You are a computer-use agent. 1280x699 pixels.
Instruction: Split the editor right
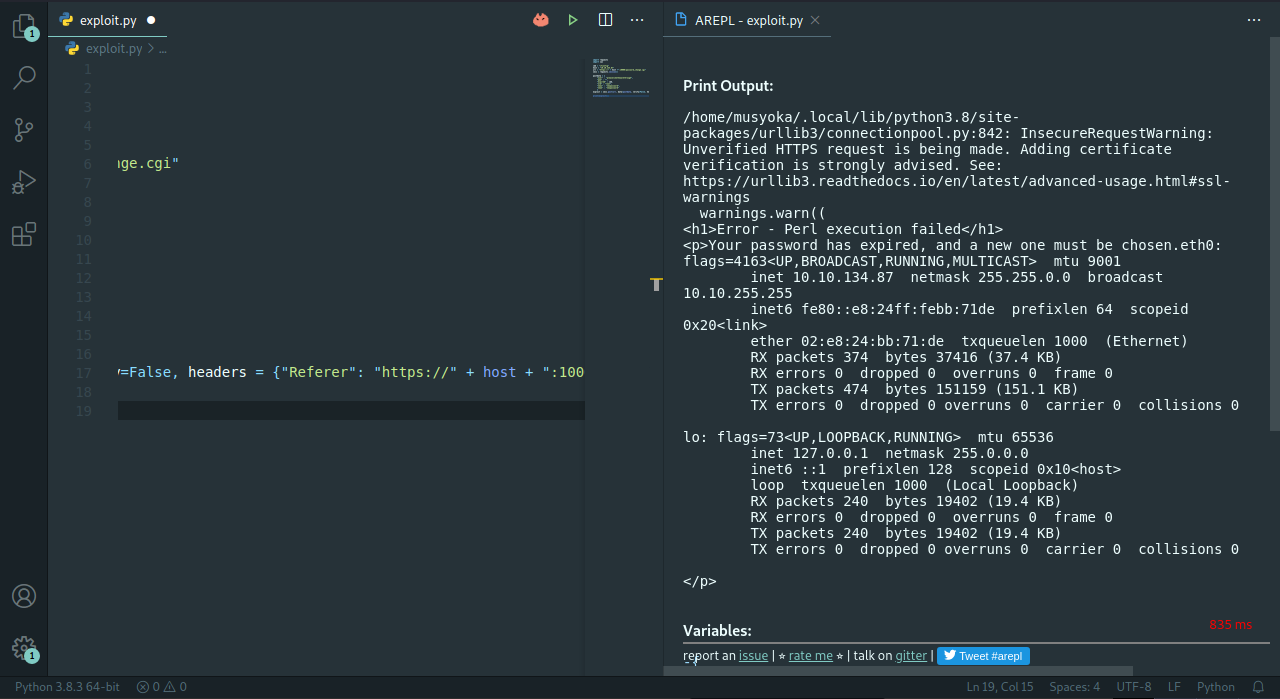pos(605,20)
